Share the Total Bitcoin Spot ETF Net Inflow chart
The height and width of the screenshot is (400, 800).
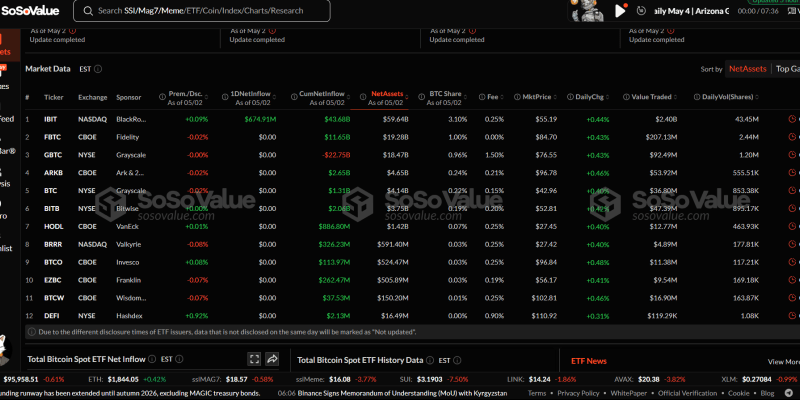(272, 359)
